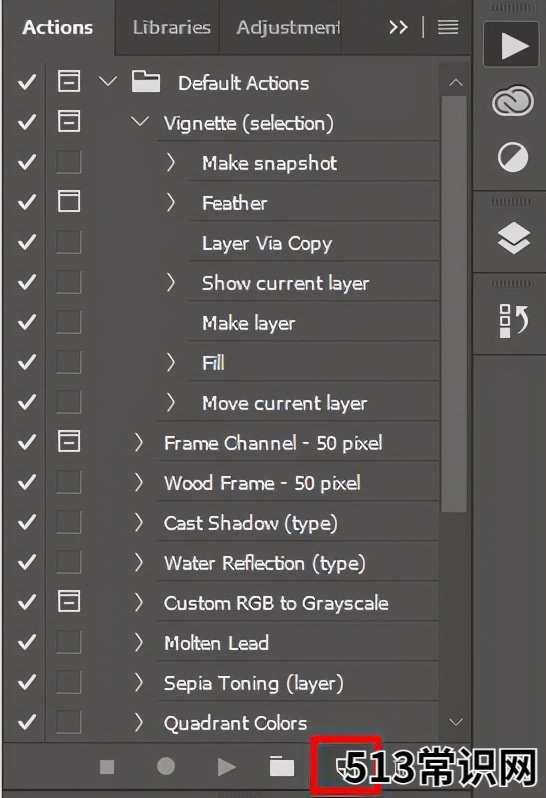The width and height of the screenshot is (546, 798).
Task: Click the Begin recording circle button
Action: point(166,766)
